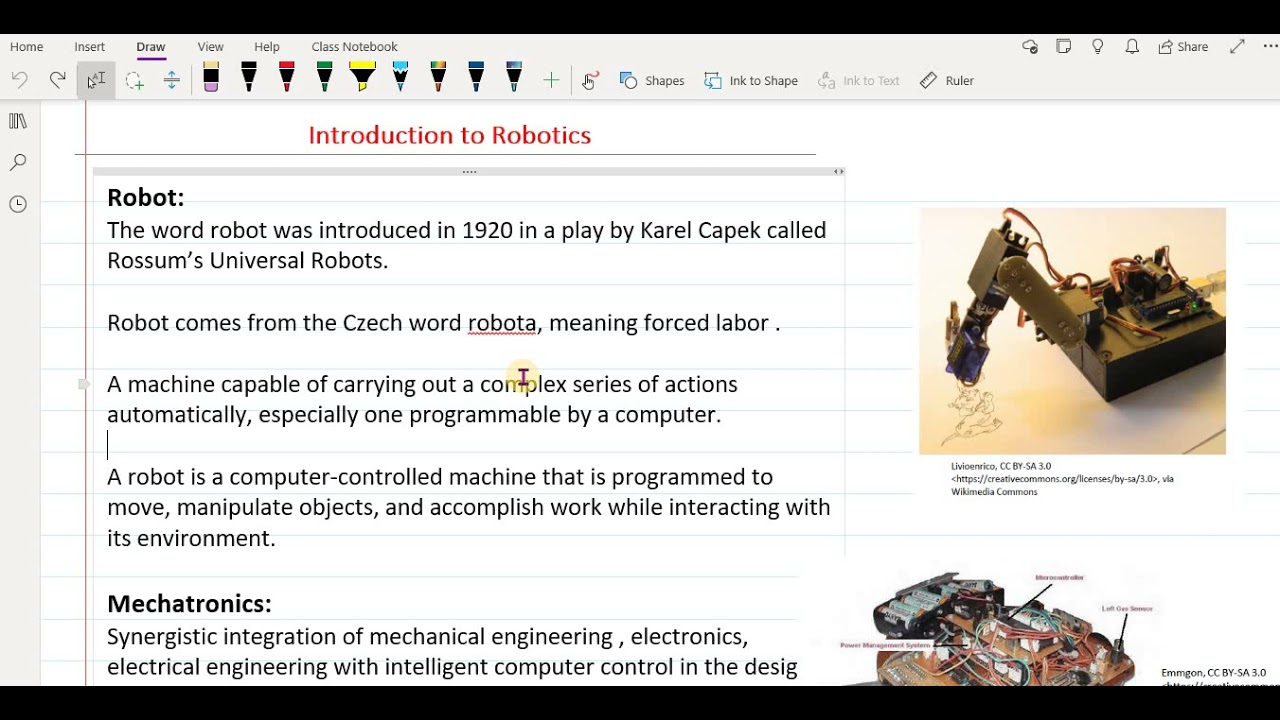Open the Insert tab
Viewport: 1280px width, 720px height.
click(89, 47)
